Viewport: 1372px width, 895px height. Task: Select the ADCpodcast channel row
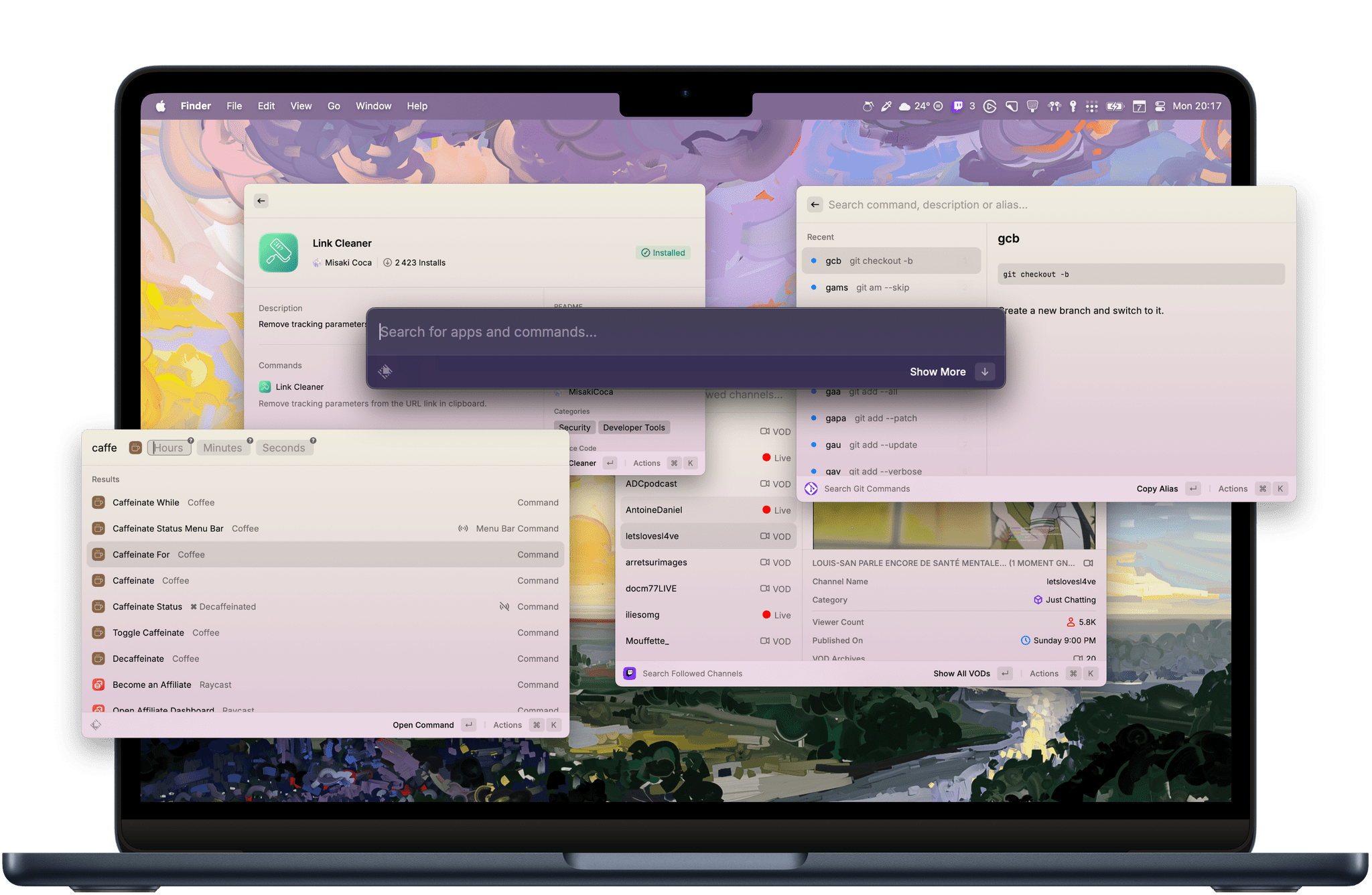(x=708, y=484)
